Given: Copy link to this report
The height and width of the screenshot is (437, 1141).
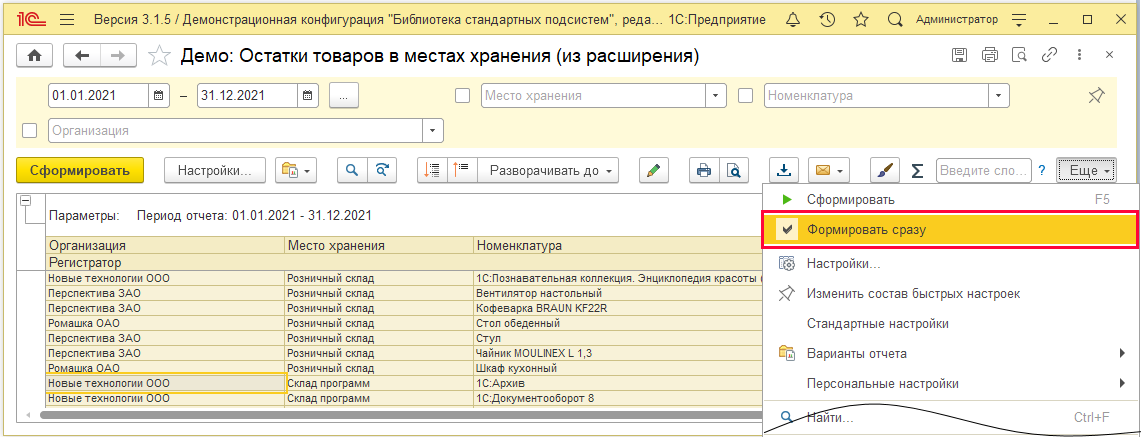Looking at the screenshot, I should pos(1049,55).
